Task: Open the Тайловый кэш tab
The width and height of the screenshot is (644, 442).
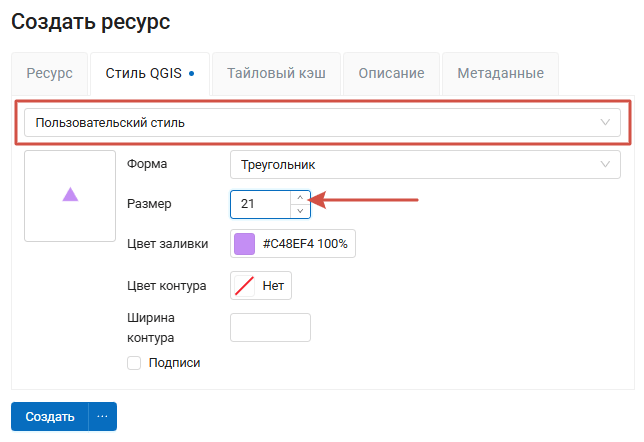Action: 275,74
